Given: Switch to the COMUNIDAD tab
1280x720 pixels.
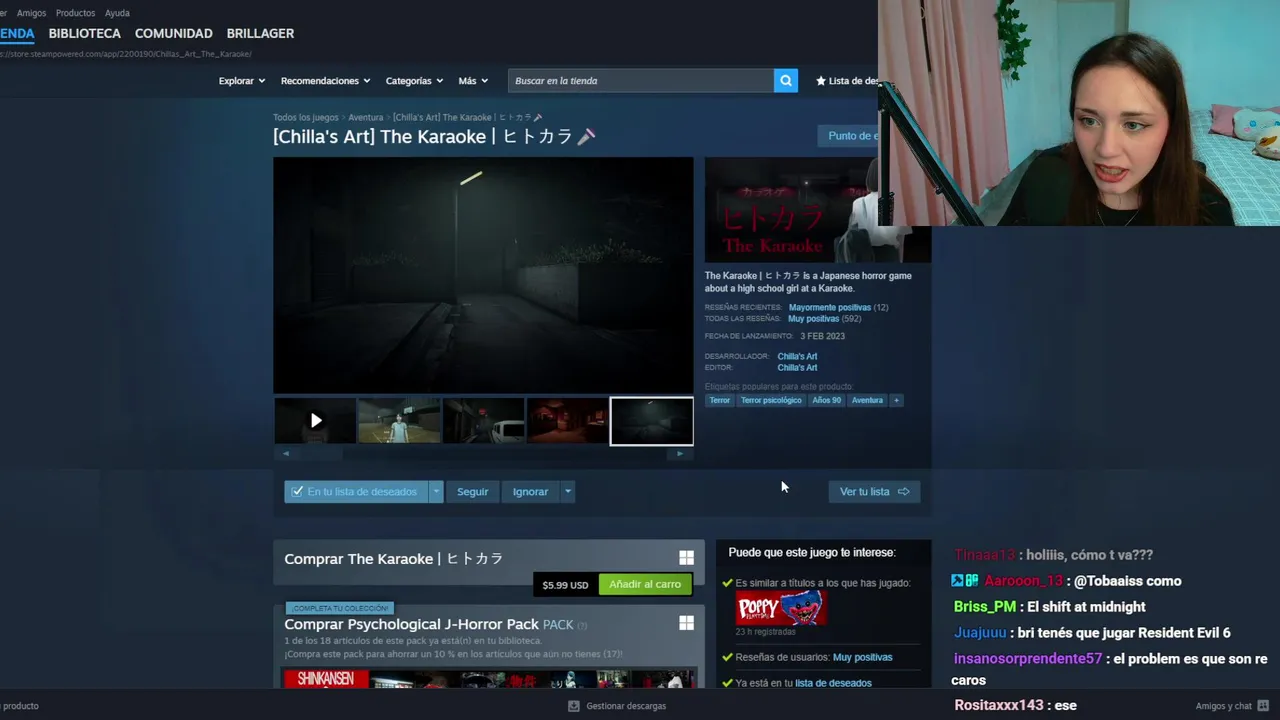Looking at the screenshot, I should click(173, 33).
